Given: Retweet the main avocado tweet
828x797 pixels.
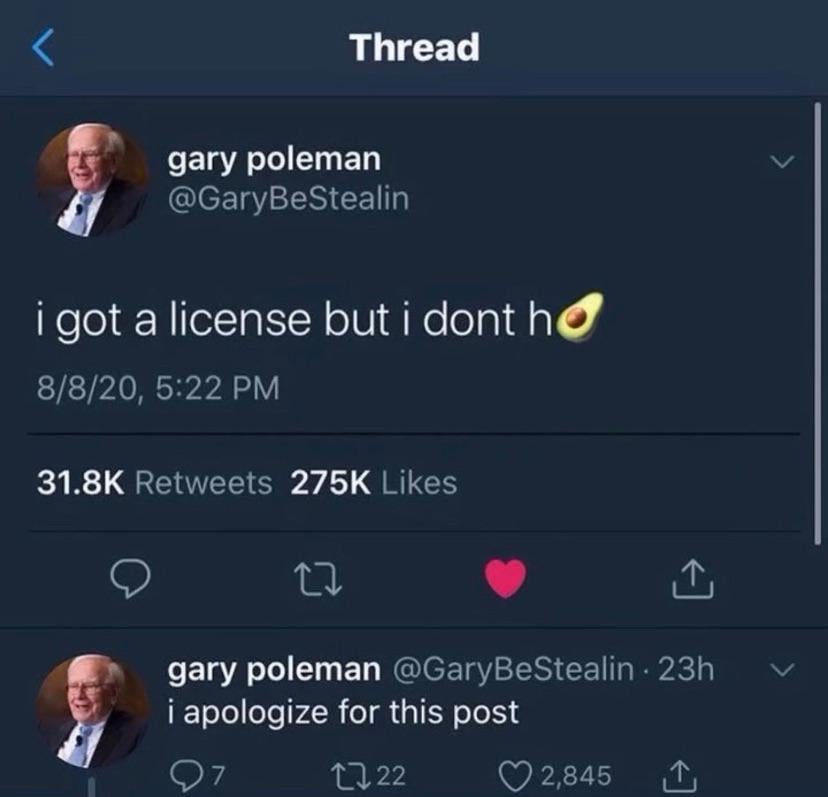Looking at the screenshot, I should 317,579.
